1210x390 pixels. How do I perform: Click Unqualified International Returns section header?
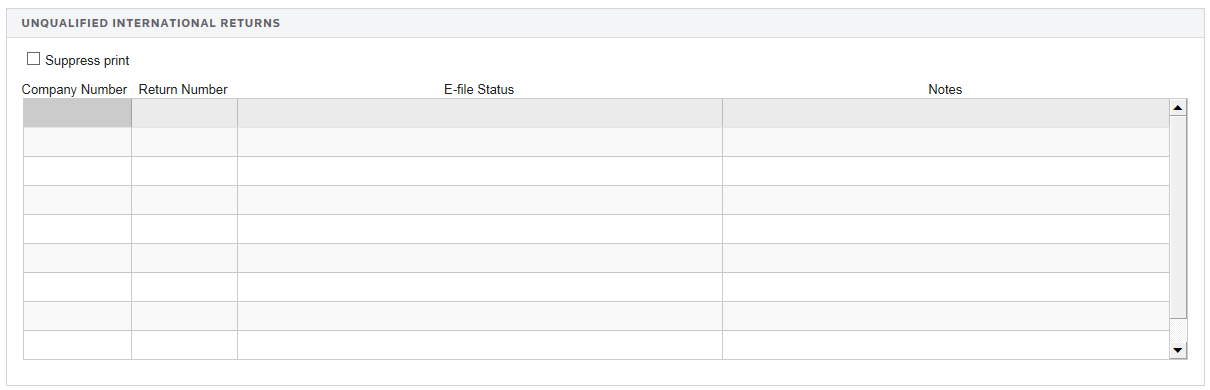click(x=151, y=23)
